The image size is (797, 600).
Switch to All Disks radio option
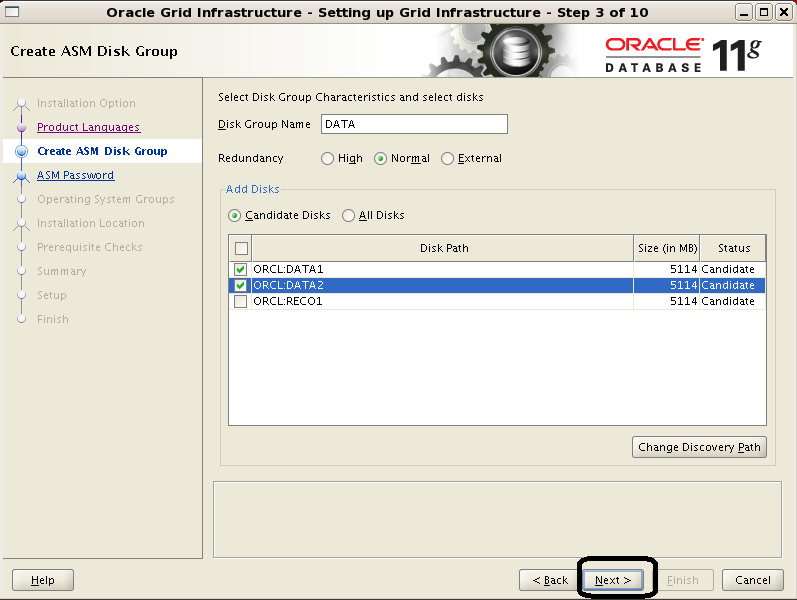coord(349,215)
